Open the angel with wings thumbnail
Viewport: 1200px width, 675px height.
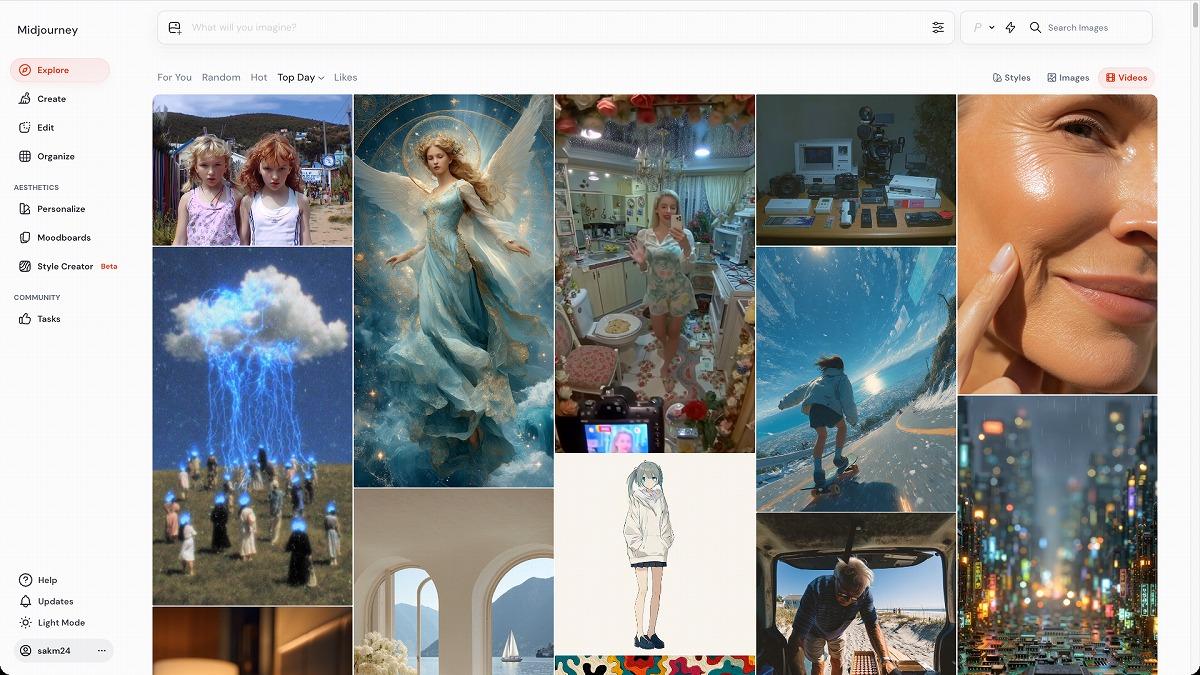453,290
